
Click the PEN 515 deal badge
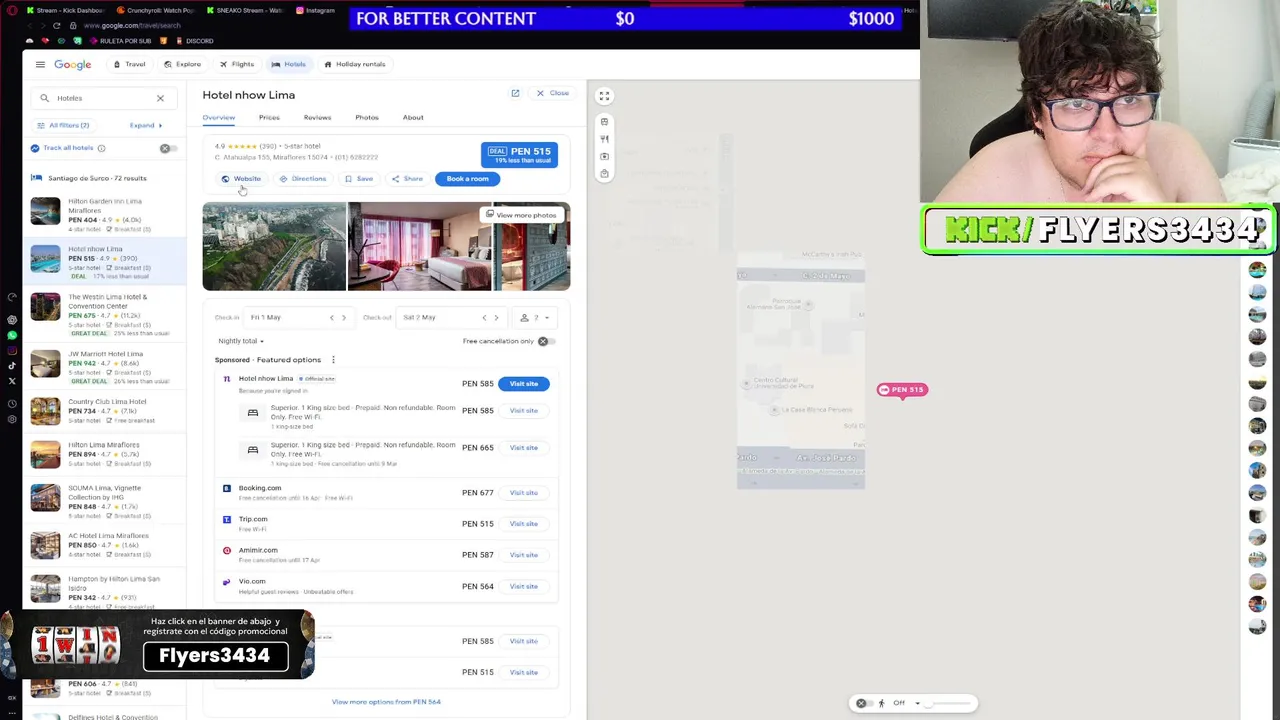[x=519, y=154]
